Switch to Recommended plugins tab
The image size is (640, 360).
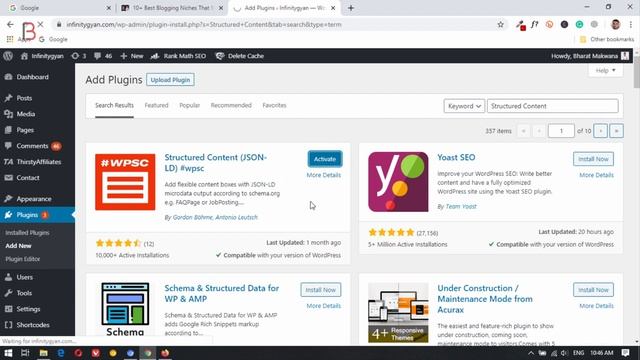[x=231, y=105]
